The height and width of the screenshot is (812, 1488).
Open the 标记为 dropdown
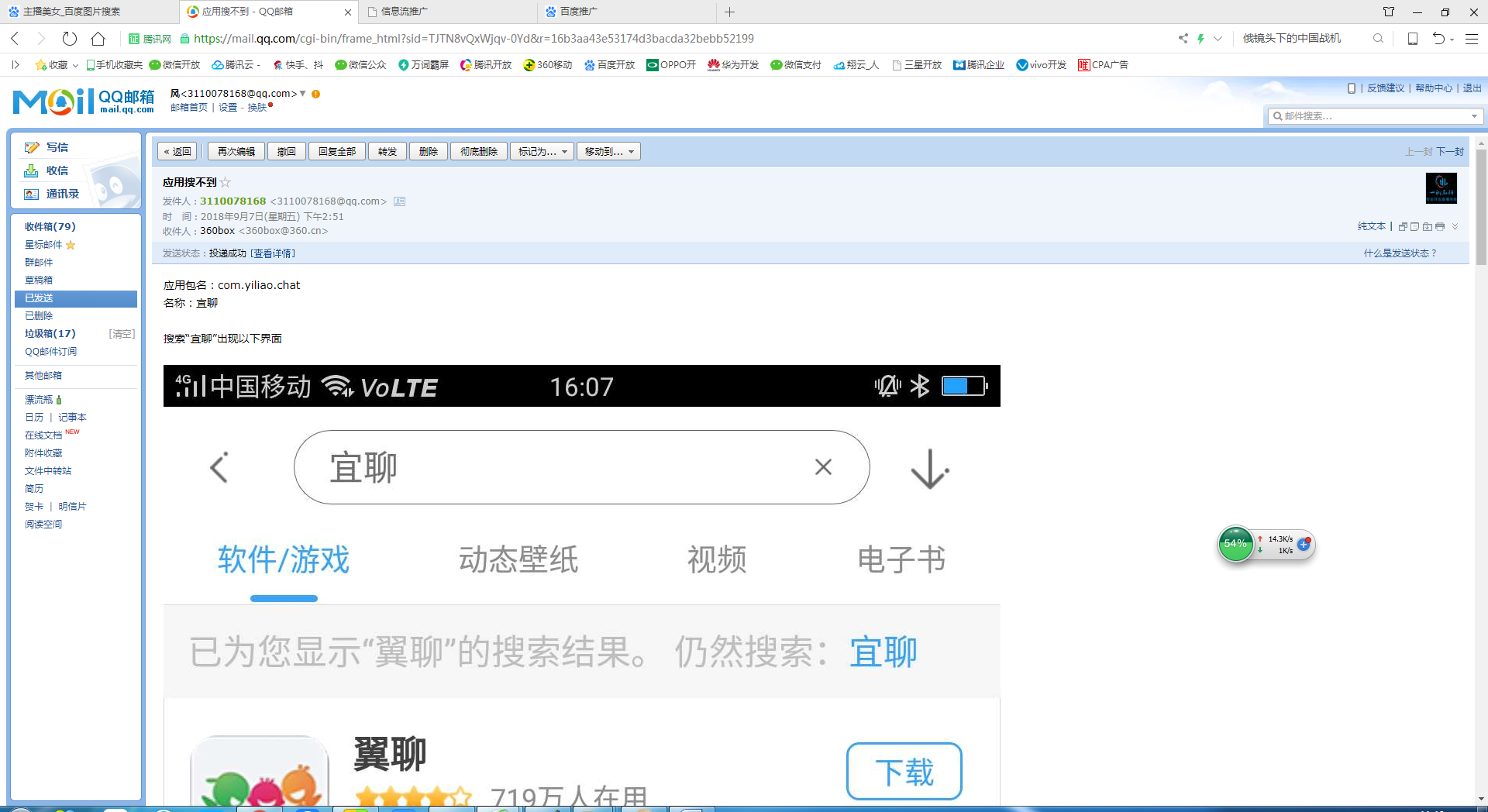(541, 151)
